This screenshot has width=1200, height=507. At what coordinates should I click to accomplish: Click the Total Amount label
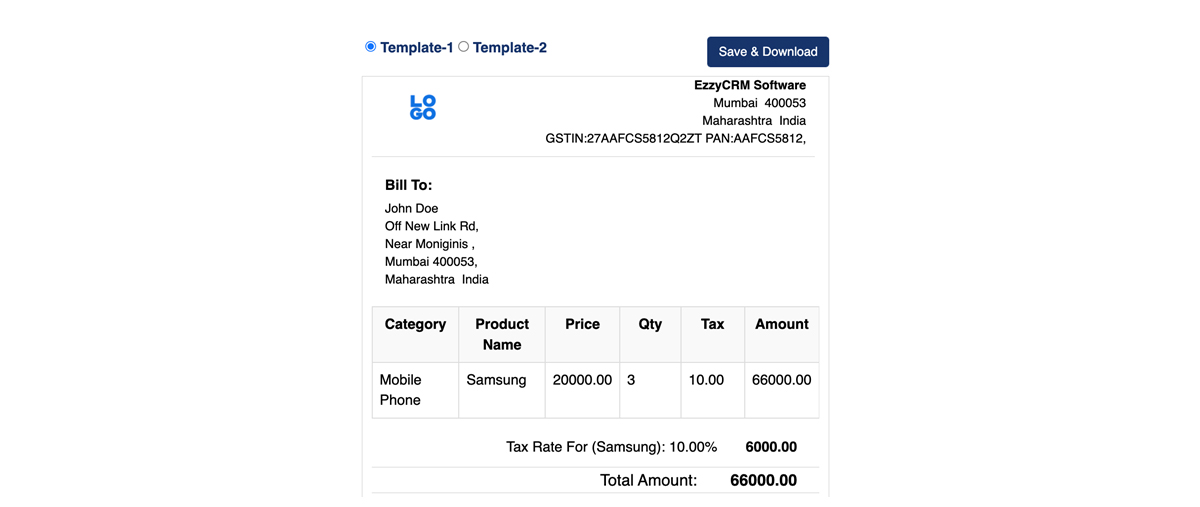(x=648, y=480)
